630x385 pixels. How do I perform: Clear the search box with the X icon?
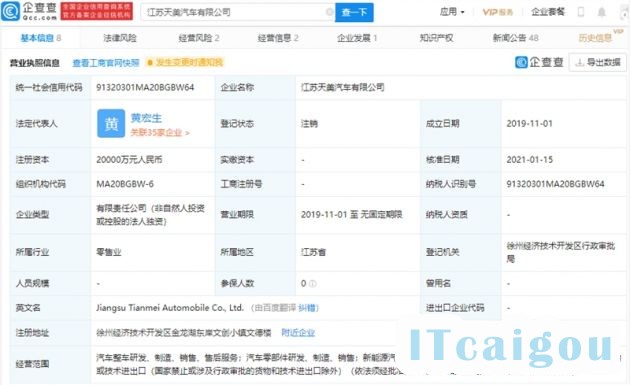(329, 12)
